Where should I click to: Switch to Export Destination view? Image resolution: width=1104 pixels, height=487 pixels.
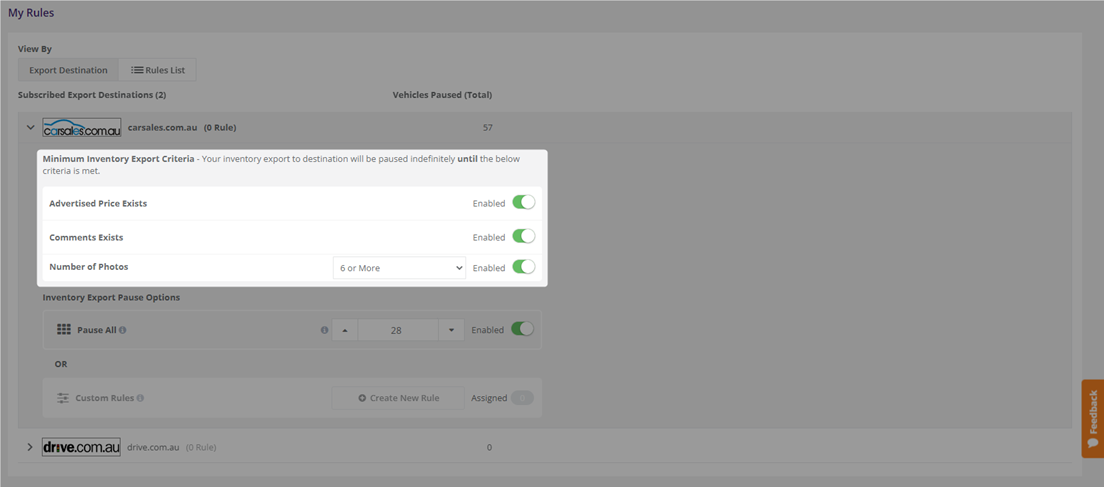pos(68,70)
